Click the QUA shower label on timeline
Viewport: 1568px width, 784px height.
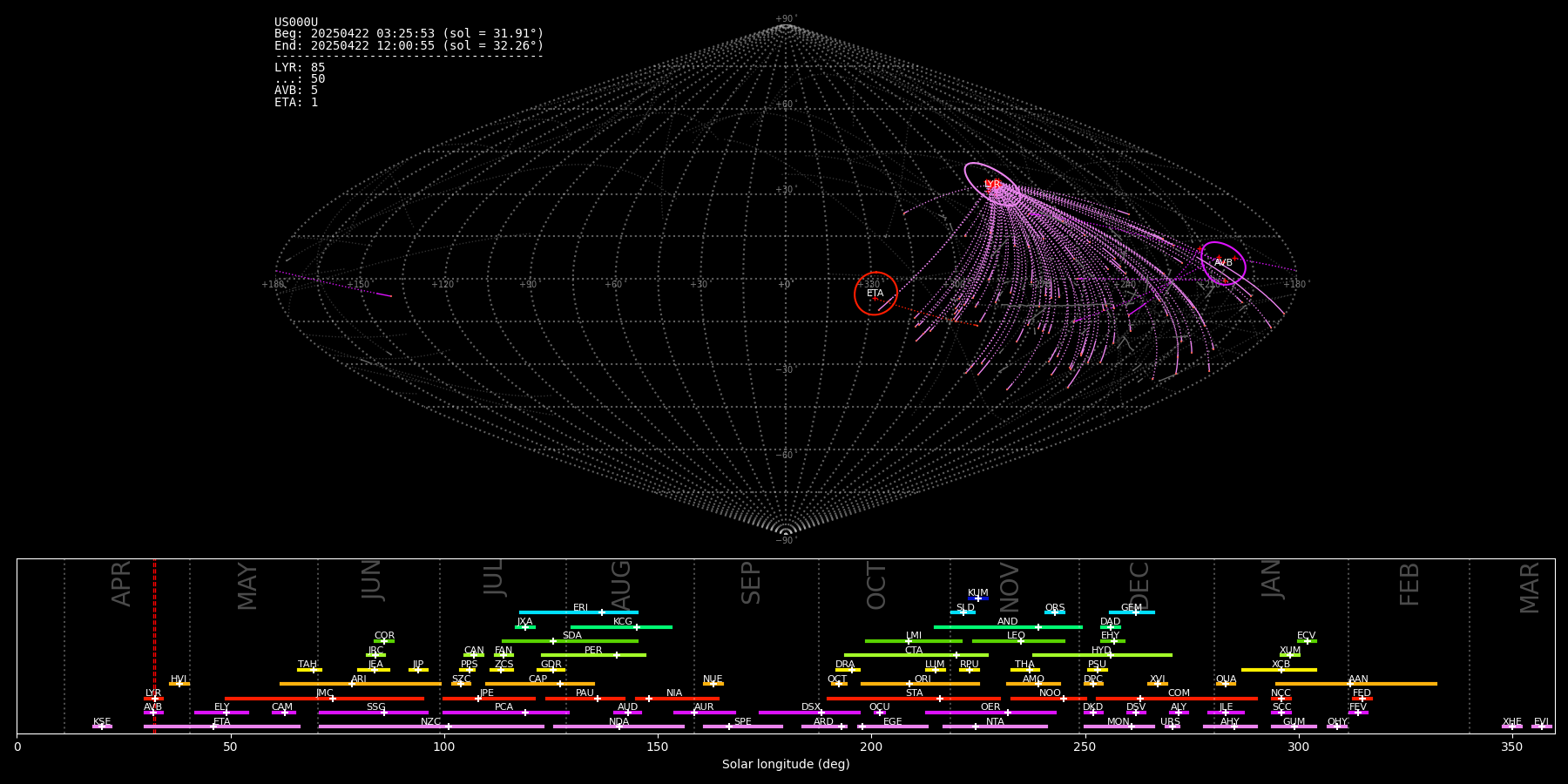coord(1226,679)
